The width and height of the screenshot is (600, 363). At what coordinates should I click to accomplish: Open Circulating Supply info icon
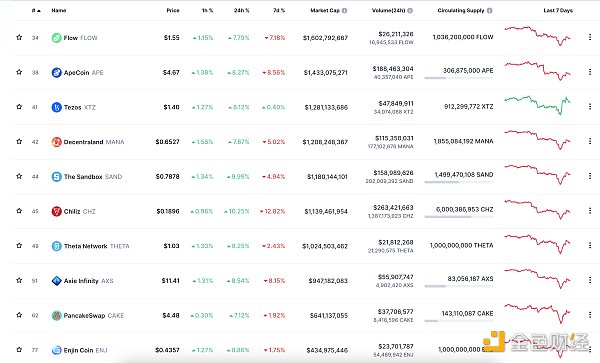(489, 11)
